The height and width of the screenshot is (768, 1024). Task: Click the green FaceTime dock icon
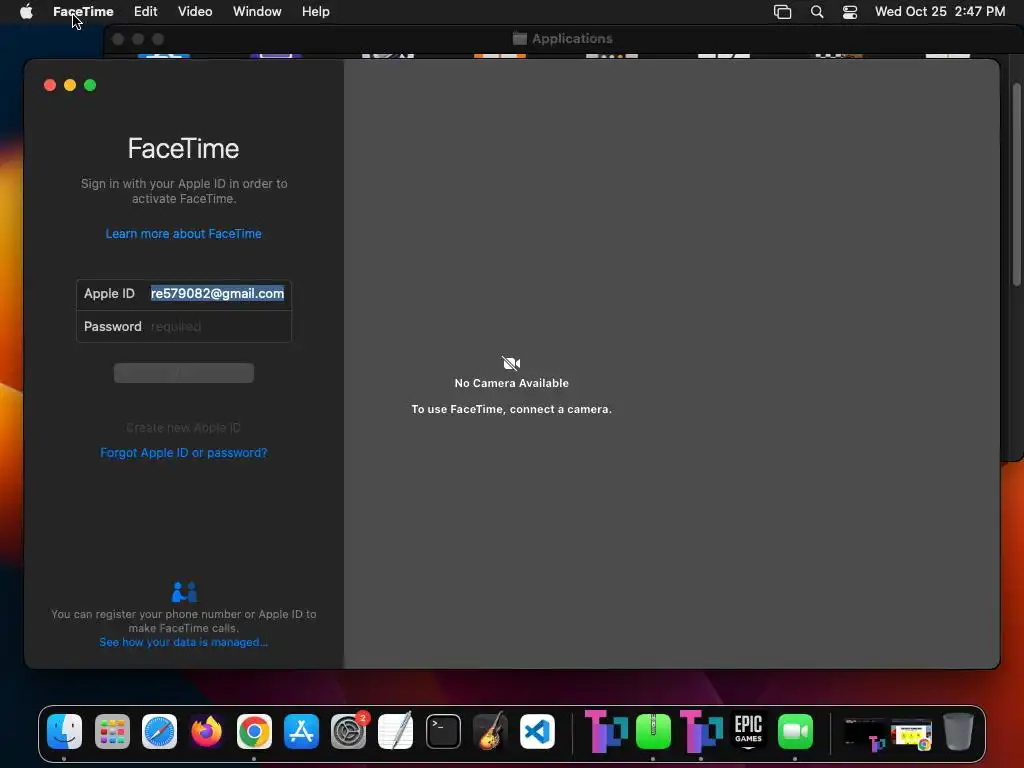click(x=795, y=731)
